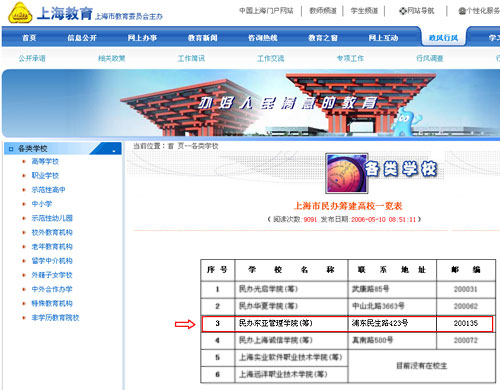Click the blue mascot on the banner
The image size is (500, 390).
click(x=404, y=122)
